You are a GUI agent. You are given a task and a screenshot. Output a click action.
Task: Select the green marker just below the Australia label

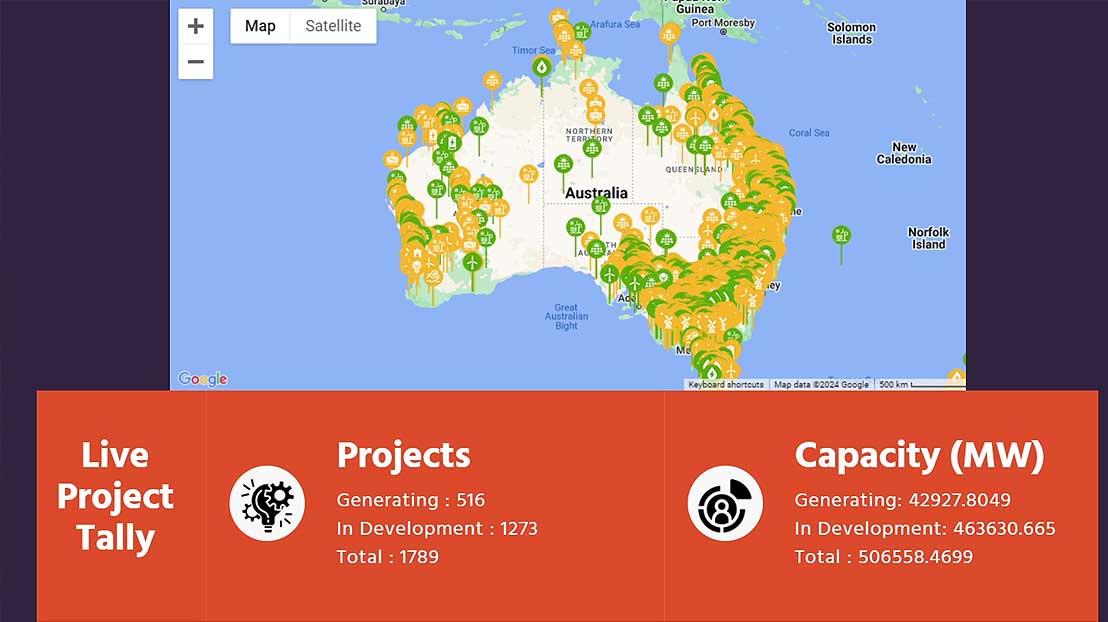point(601,206)
